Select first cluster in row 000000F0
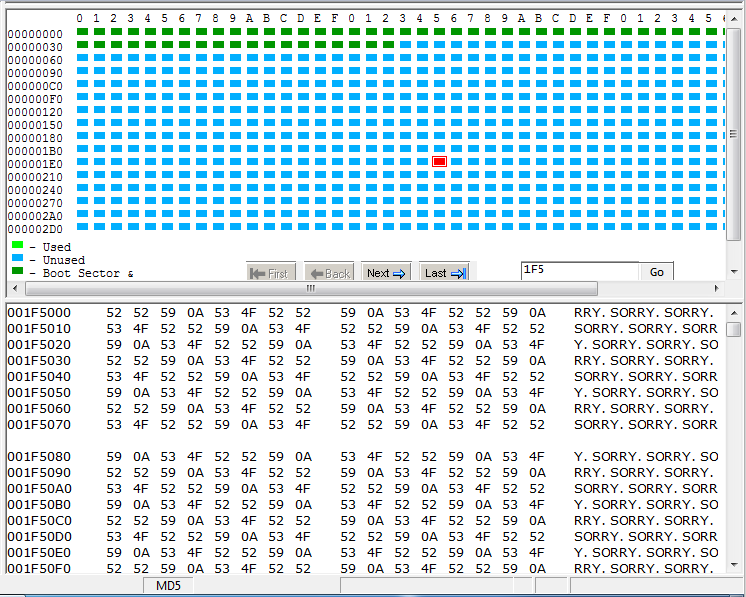The height and width of the screenshot is (597, 746). point(83,97)
